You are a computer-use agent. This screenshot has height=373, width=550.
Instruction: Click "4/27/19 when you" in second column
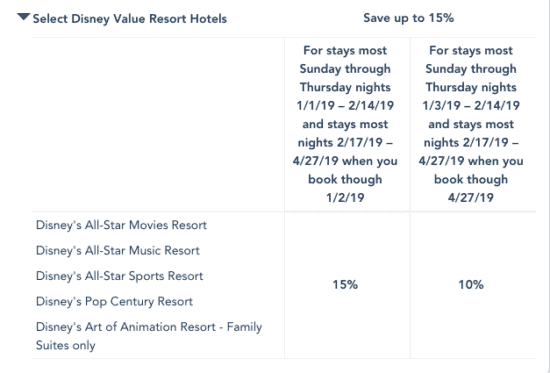[x=471, y=161]
